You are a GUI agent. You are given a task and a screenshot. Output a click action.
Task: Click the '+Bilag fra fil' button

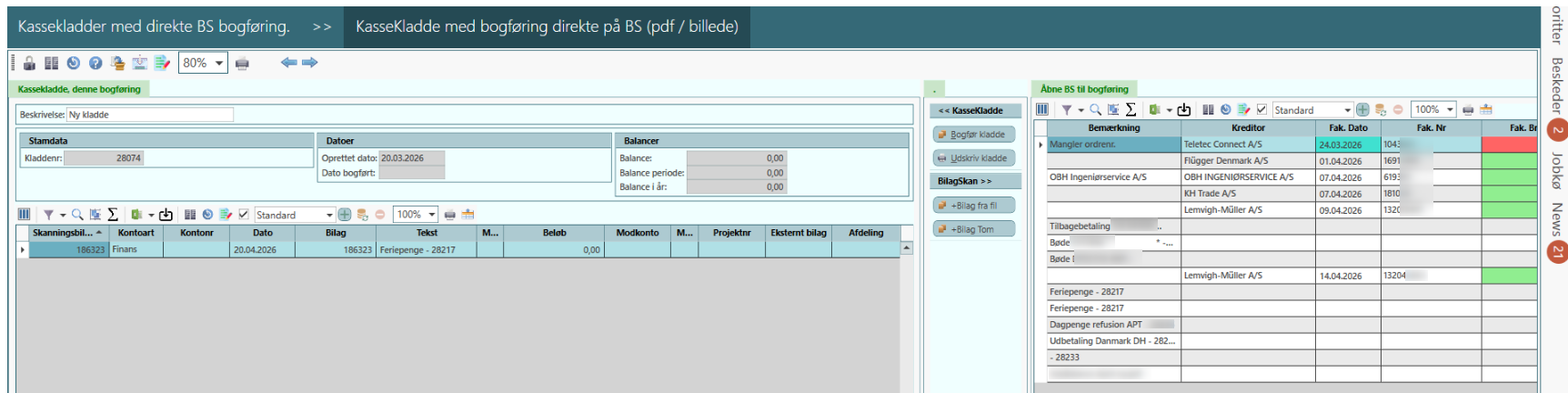pos(972,206)
